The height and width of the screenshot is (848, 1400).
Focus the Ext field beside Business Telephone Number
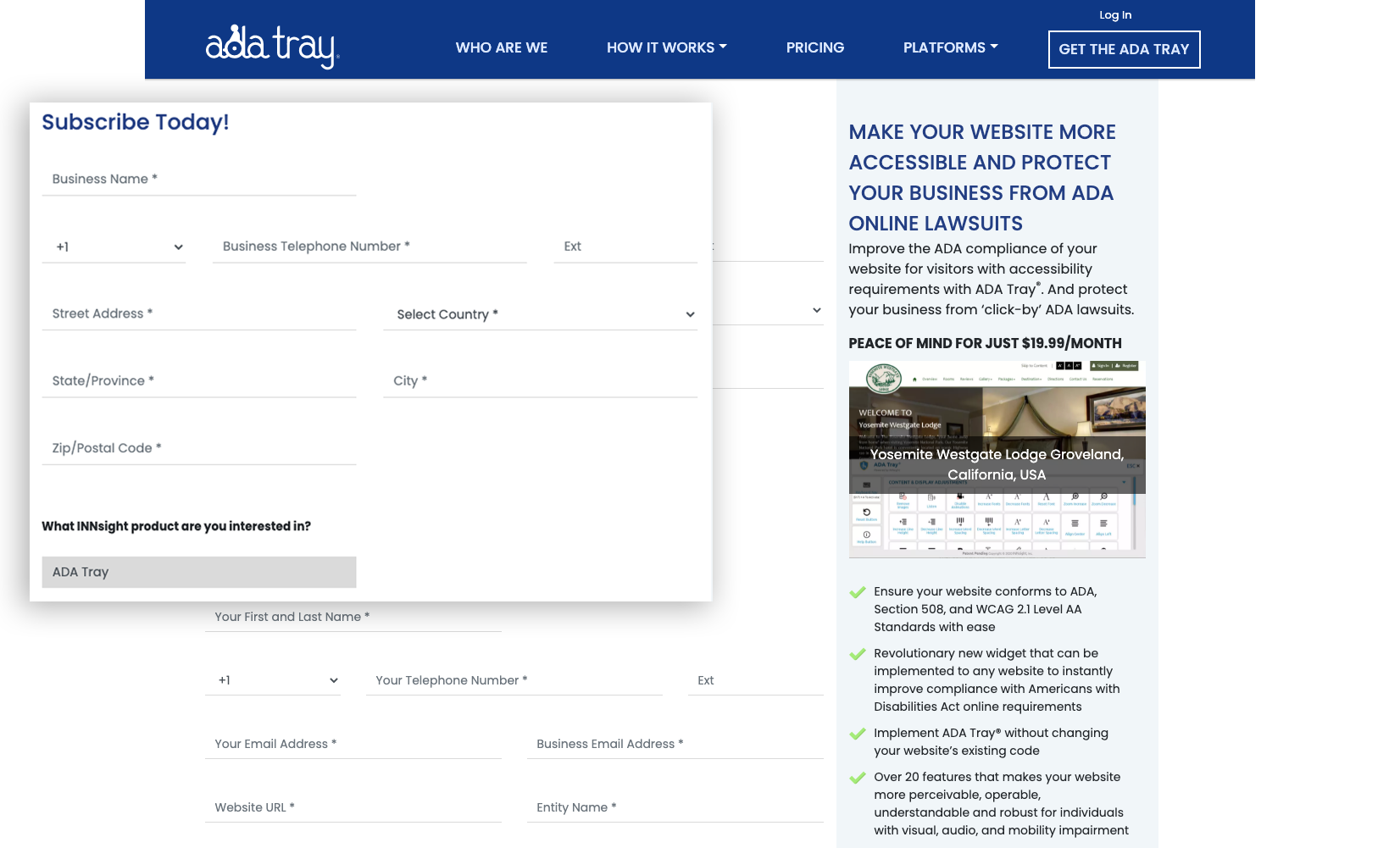click(x=625, y=247)
